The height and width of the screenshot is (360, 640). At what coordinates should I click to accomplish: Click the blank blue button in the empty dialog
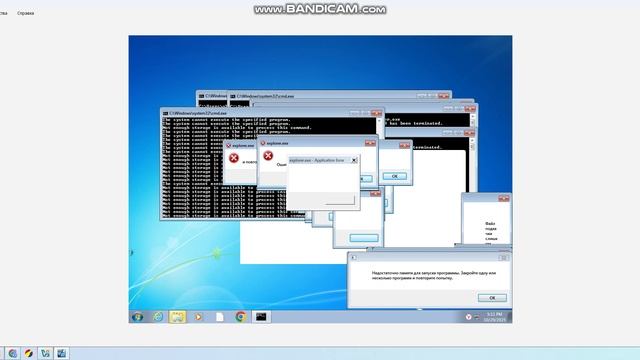[x=364, y=238]
